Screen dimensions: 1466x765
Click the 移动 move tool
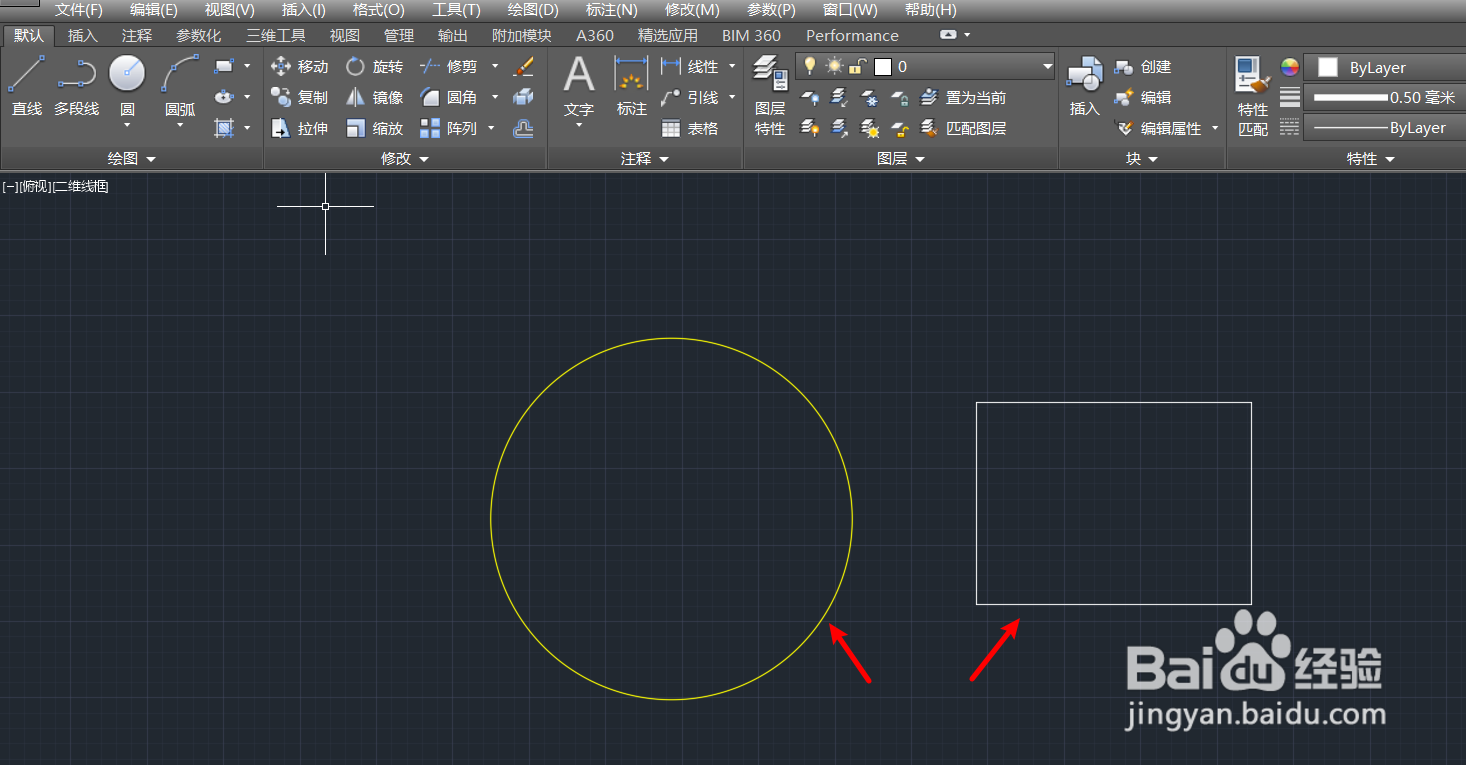(x=299, y=67)
